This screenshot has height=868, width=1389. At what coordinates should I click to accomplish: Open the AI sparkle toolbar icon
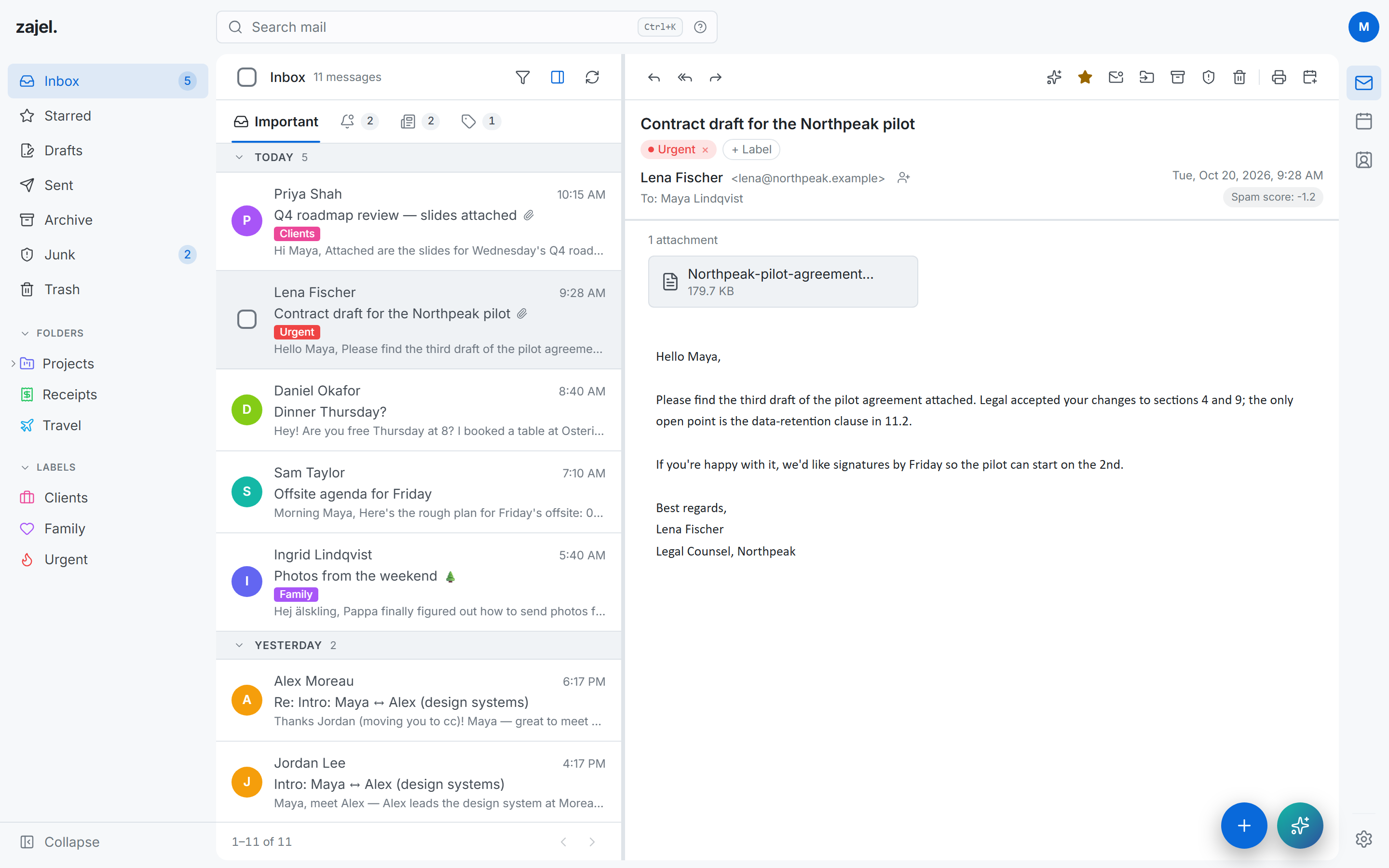pos(1054,77)
